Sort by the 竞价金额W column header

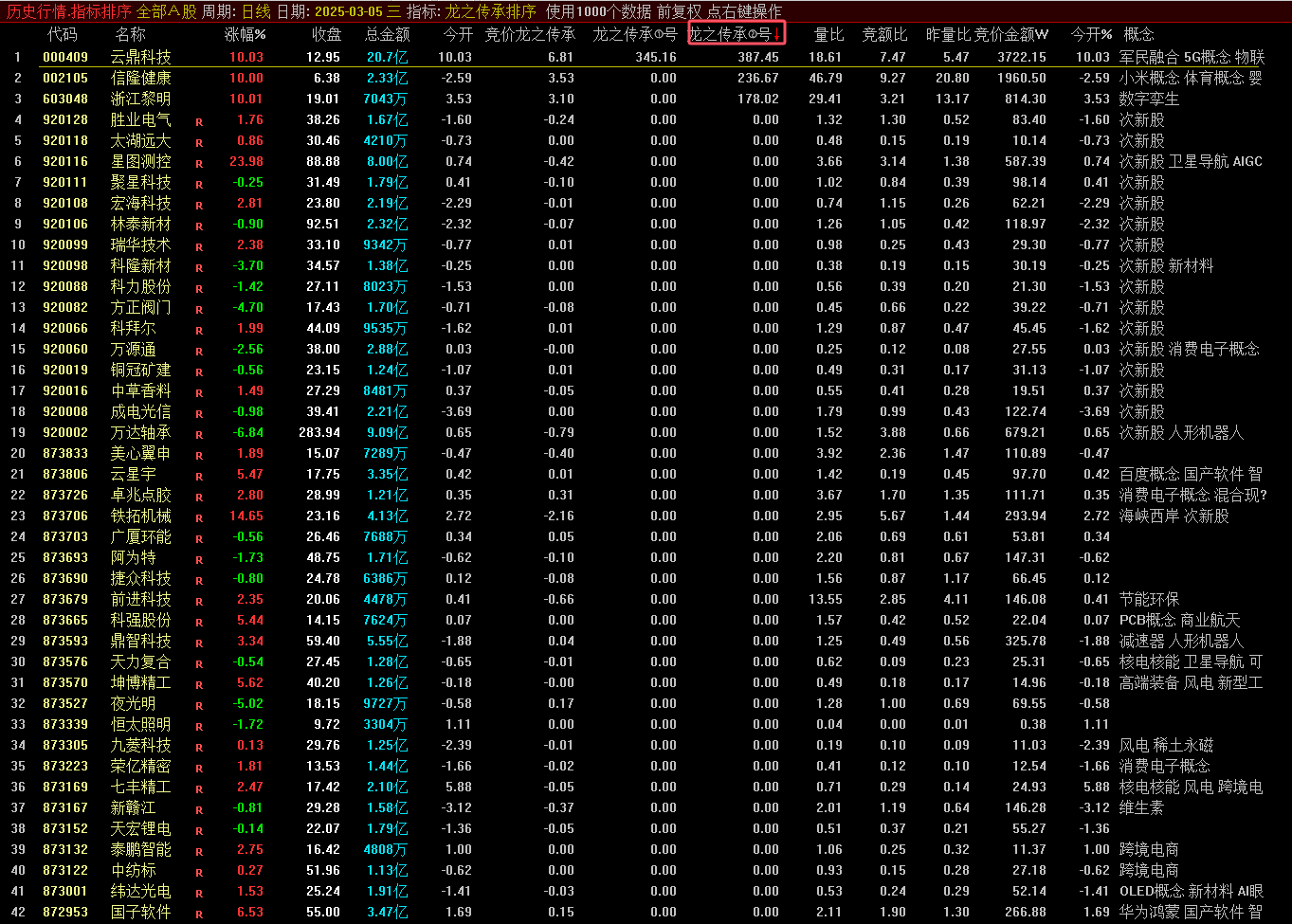click(x=1011, y=34)
